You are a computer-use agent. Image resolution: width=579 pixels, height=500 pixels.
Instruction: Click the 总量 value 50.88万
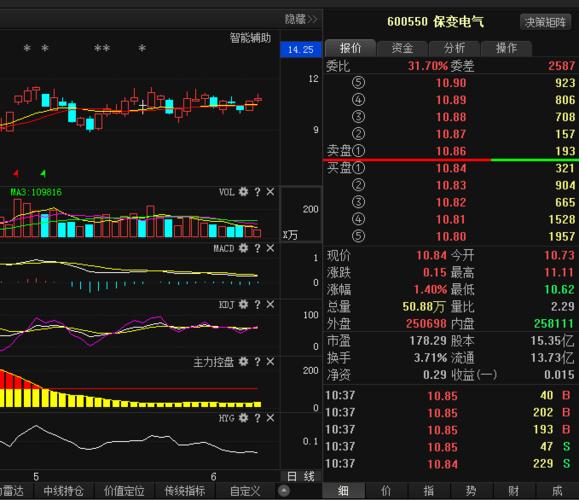point(424,306)
